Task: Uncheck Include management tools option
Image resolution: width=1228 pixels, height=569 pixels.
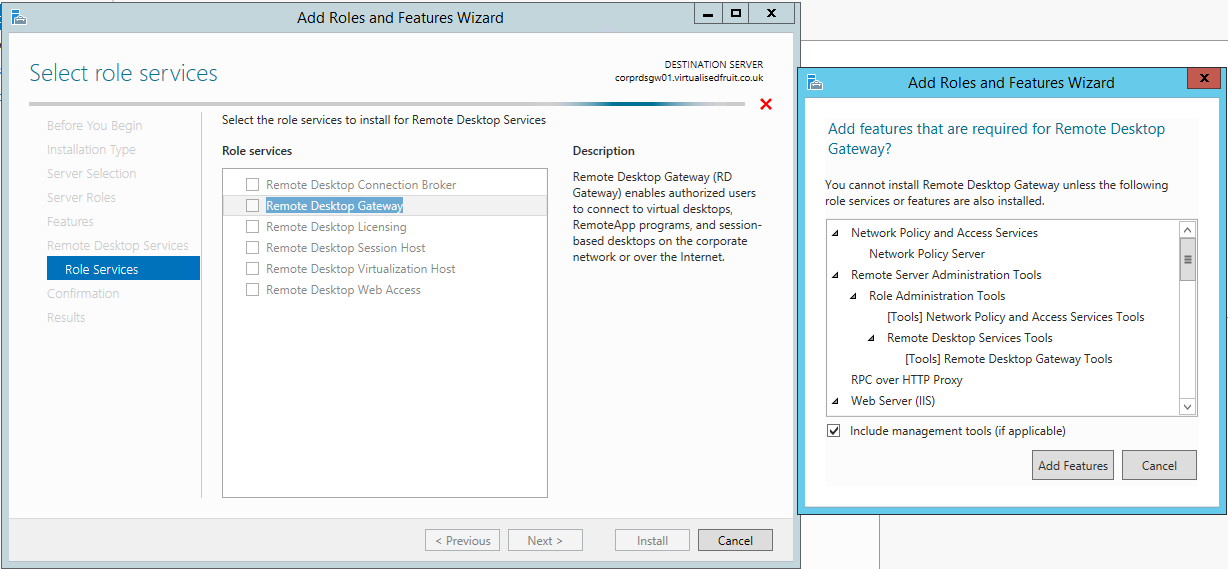Action: coord(834,431)
